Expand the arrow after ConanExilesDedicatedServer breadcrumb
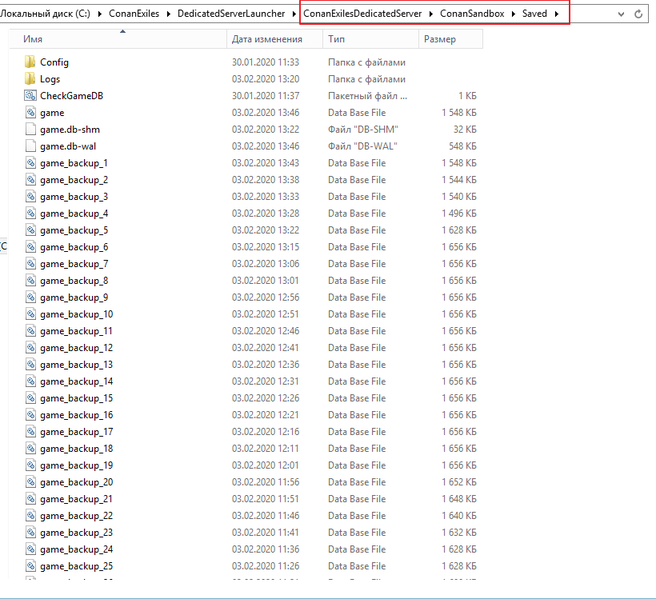 click(431, 14)
